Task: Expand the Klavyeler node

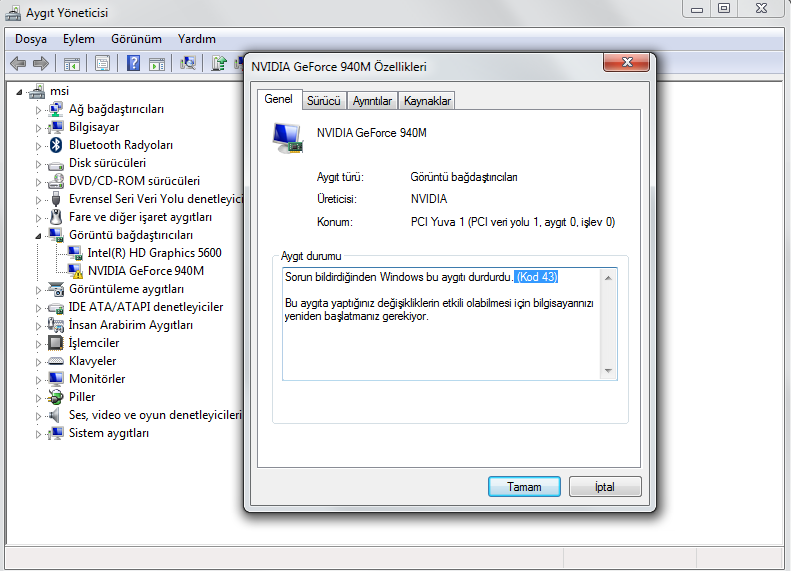Action: pos(38,362)
